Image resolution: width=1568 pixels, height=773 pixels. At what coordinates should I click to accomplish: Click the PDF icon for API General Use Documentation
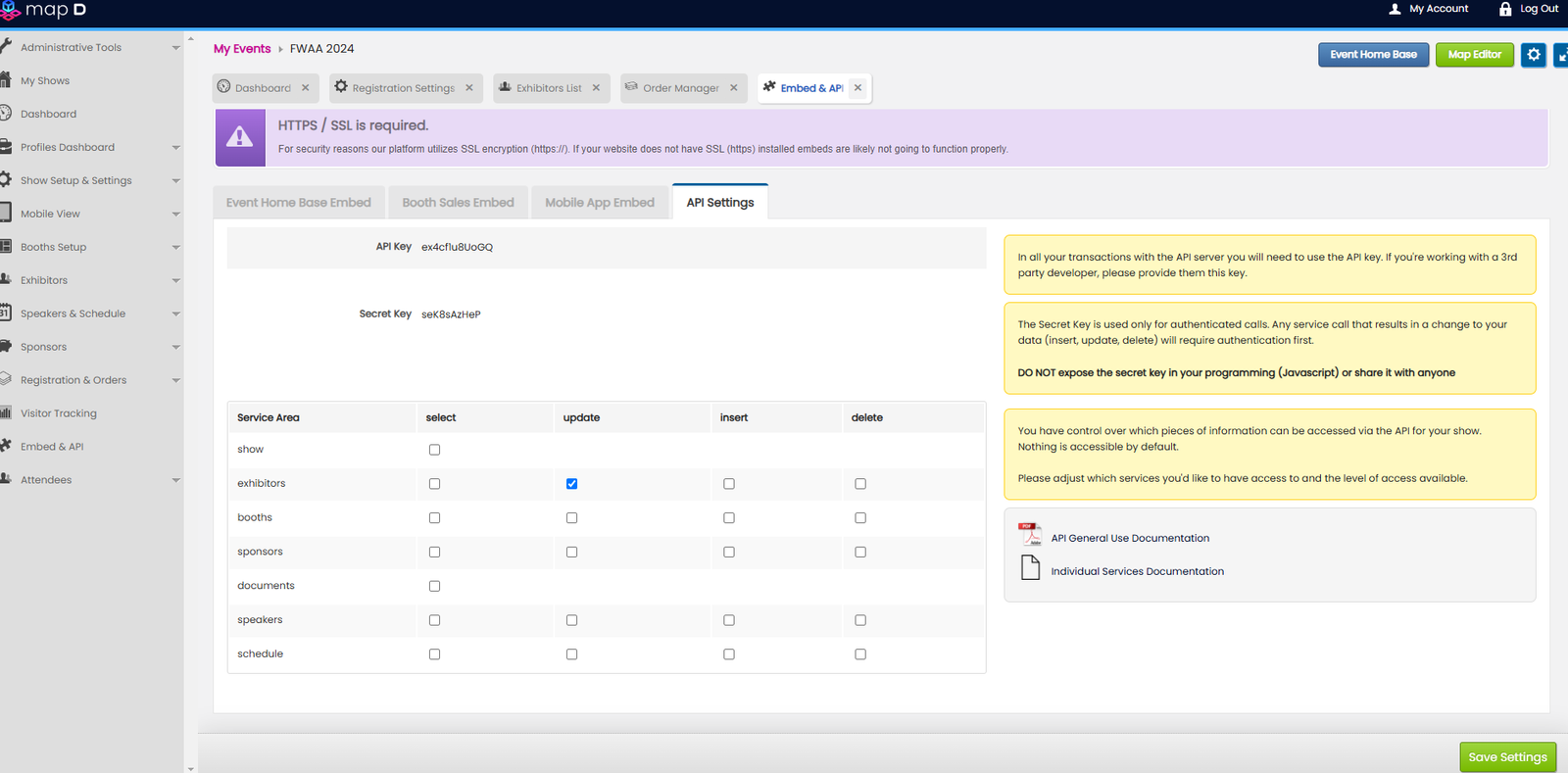coord(1029,535)
